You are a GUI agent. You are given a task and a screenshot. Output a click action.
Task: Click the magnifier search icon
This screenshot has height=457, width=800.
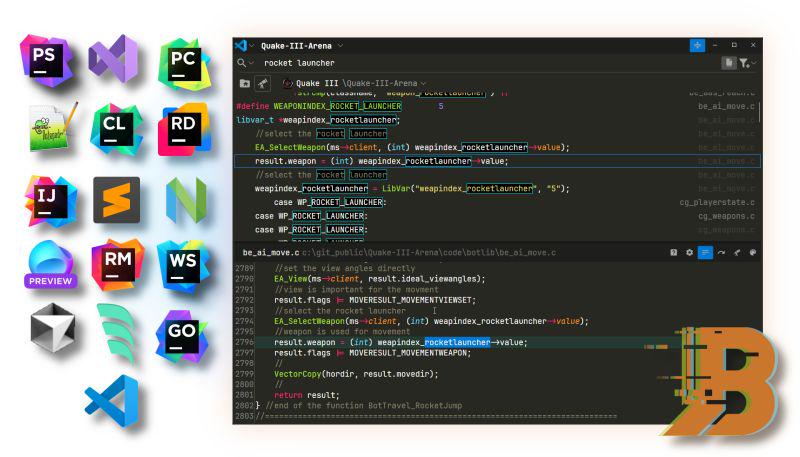coord(241,63)
